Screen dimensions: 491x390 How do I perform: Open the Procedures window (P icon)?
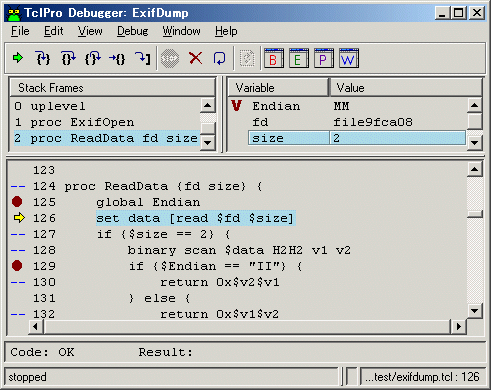[324, 58]
